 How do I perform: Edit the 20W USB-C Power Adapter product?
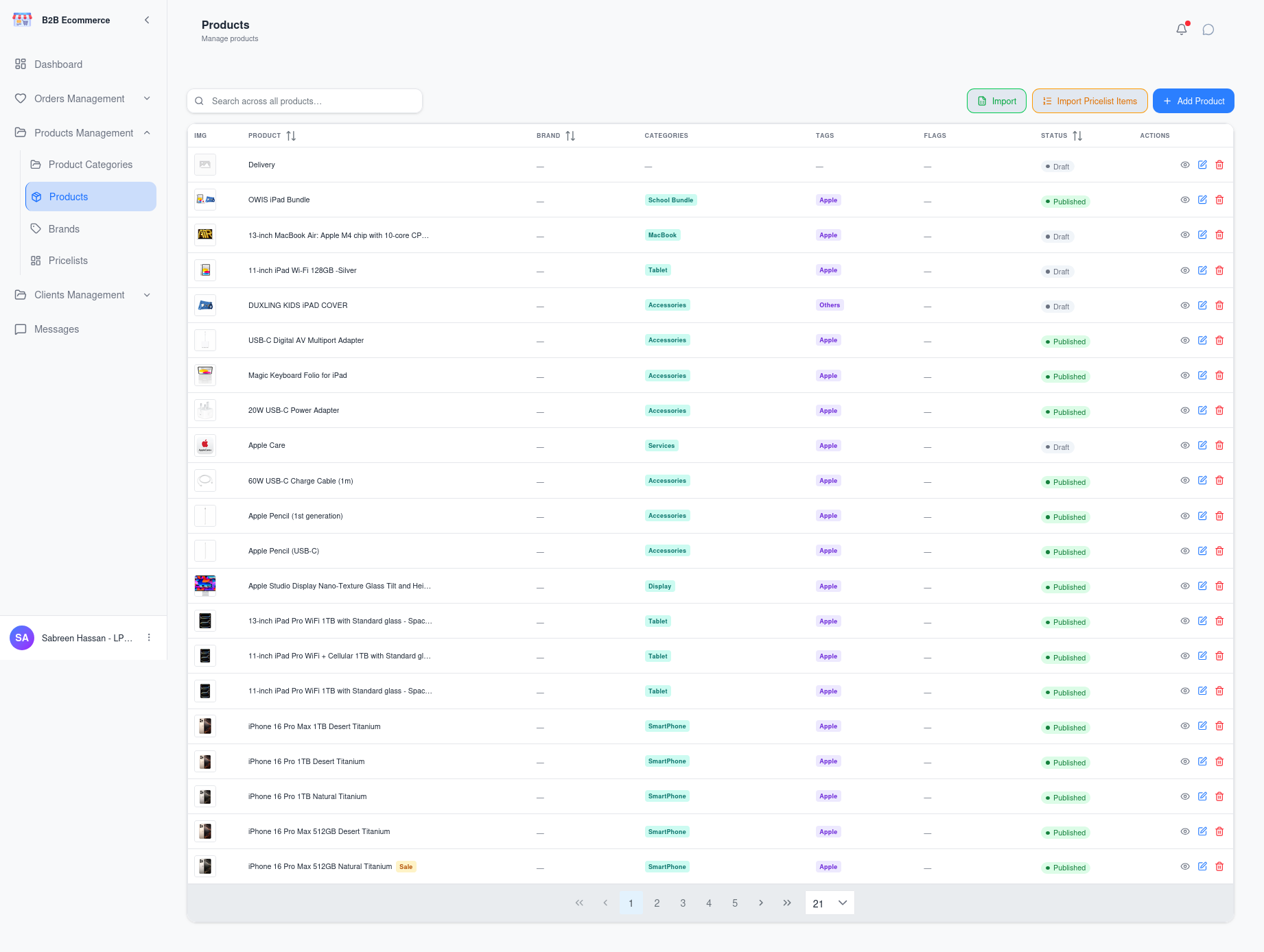(1202, 410)
